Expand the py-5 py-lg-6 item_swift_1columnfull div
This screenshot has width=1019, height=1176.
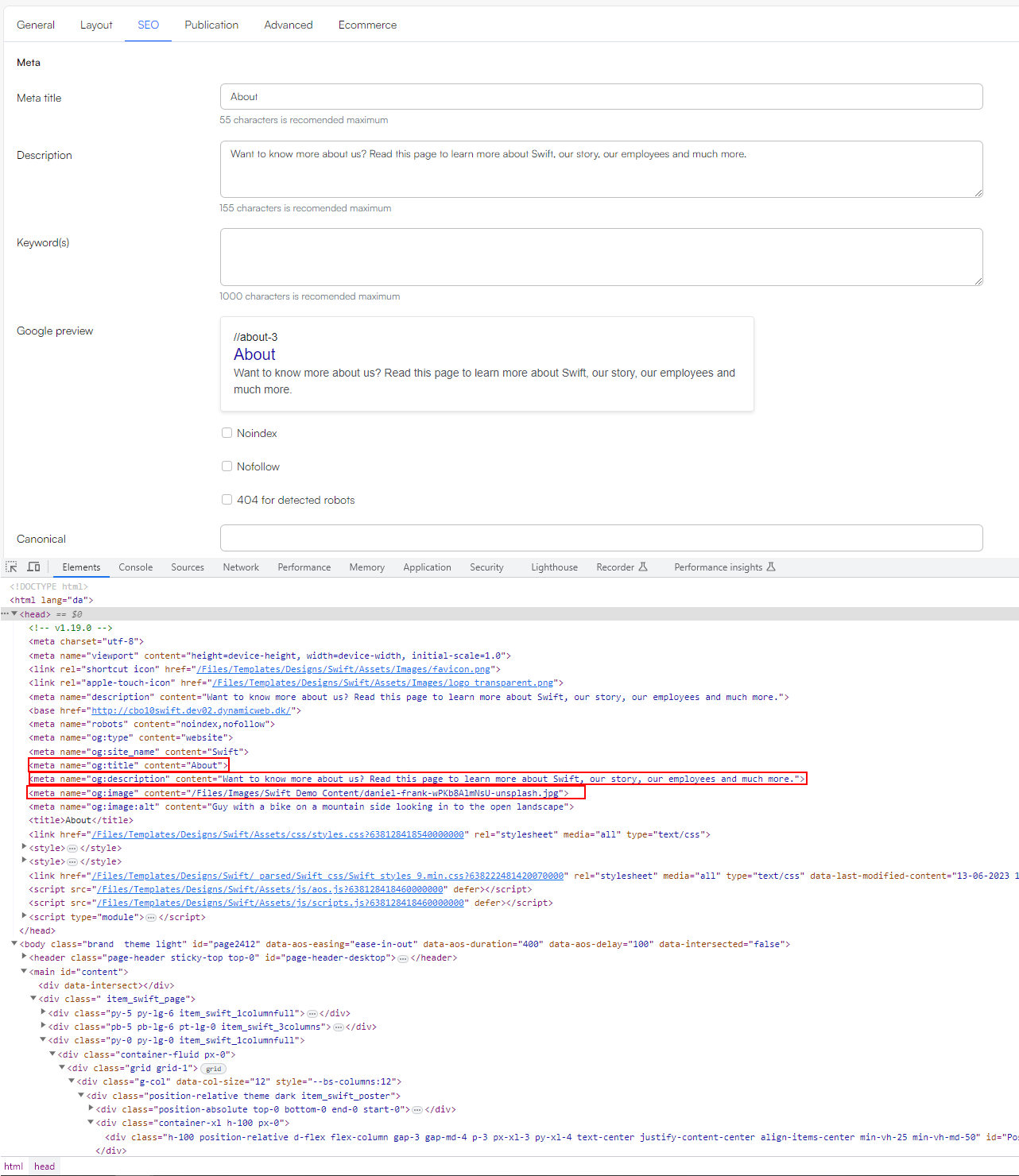click(x=43, y=1013)
